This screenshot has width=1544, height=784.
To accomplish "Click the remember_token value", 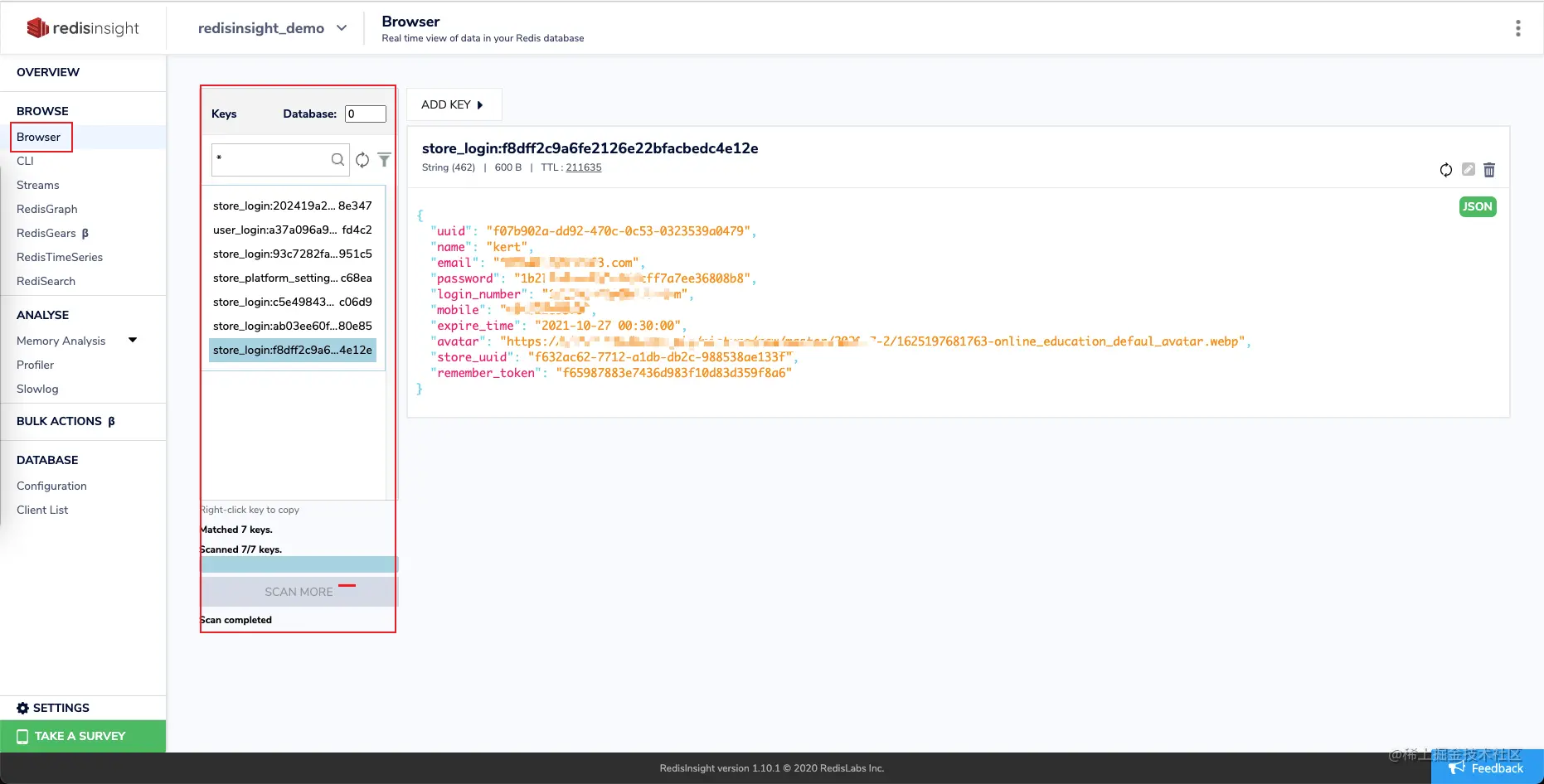I will 673,373.
